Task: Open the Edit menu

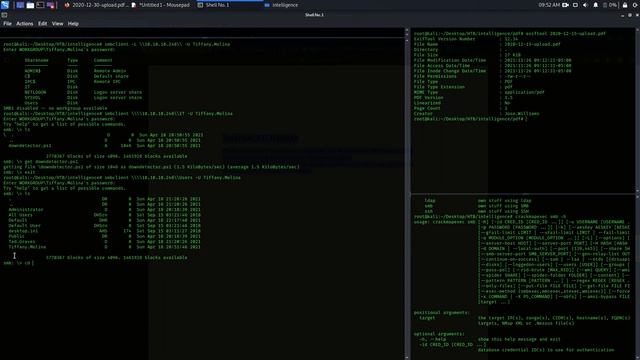Action: 42,24
